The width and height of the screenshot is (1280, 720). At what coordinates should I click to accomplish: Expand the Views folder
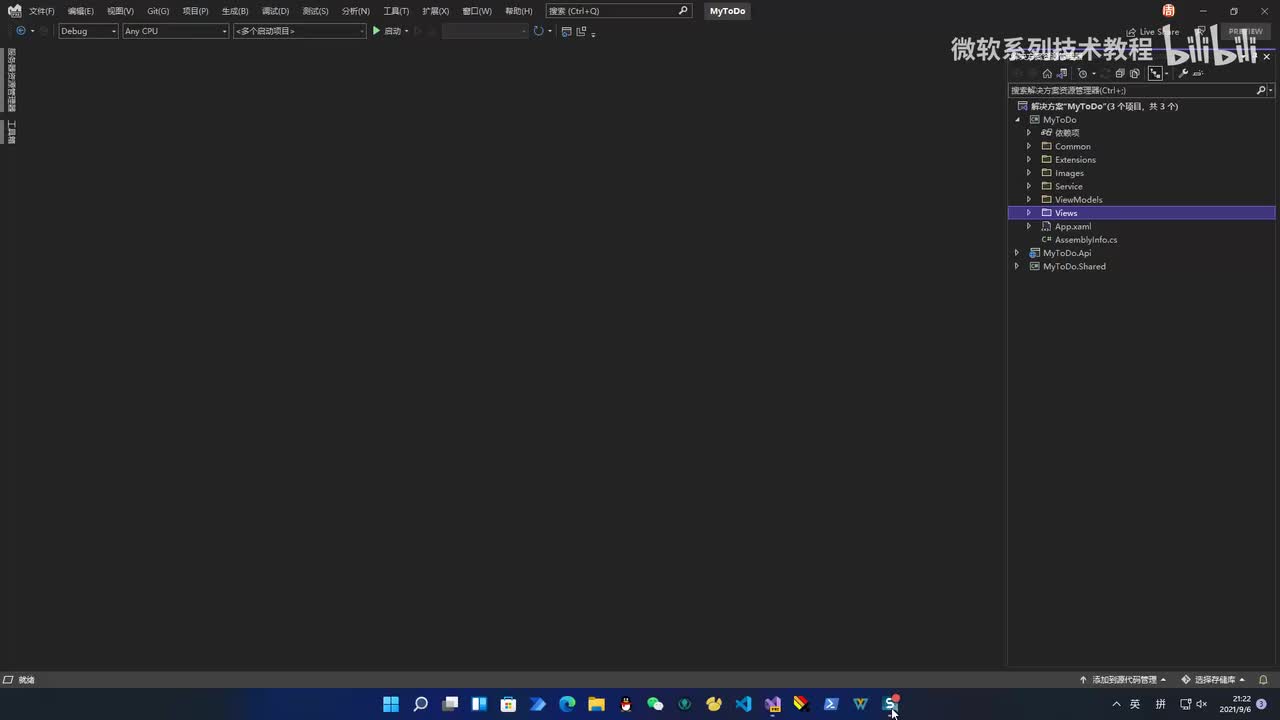tap(1029, 213)
